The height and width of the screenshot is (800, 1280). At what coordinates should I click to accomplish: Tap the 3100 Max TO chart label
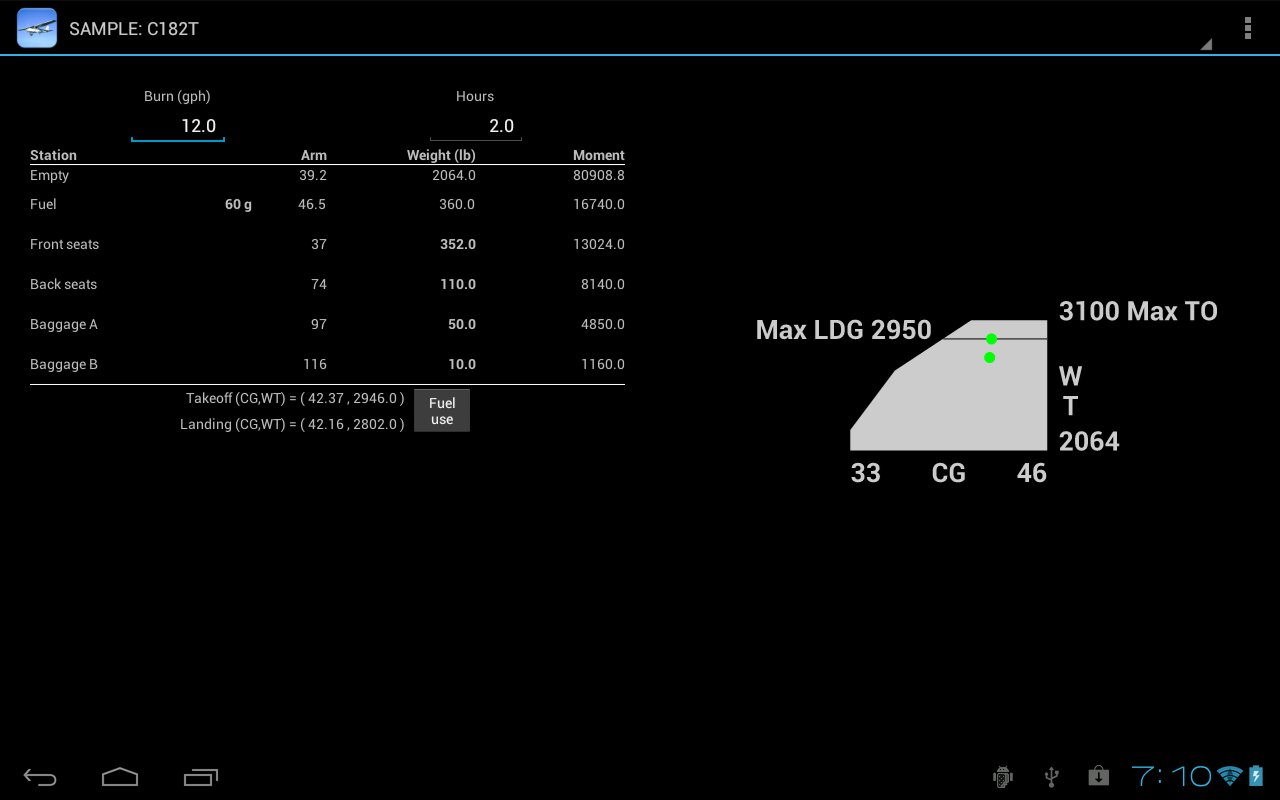point(1138,311)
